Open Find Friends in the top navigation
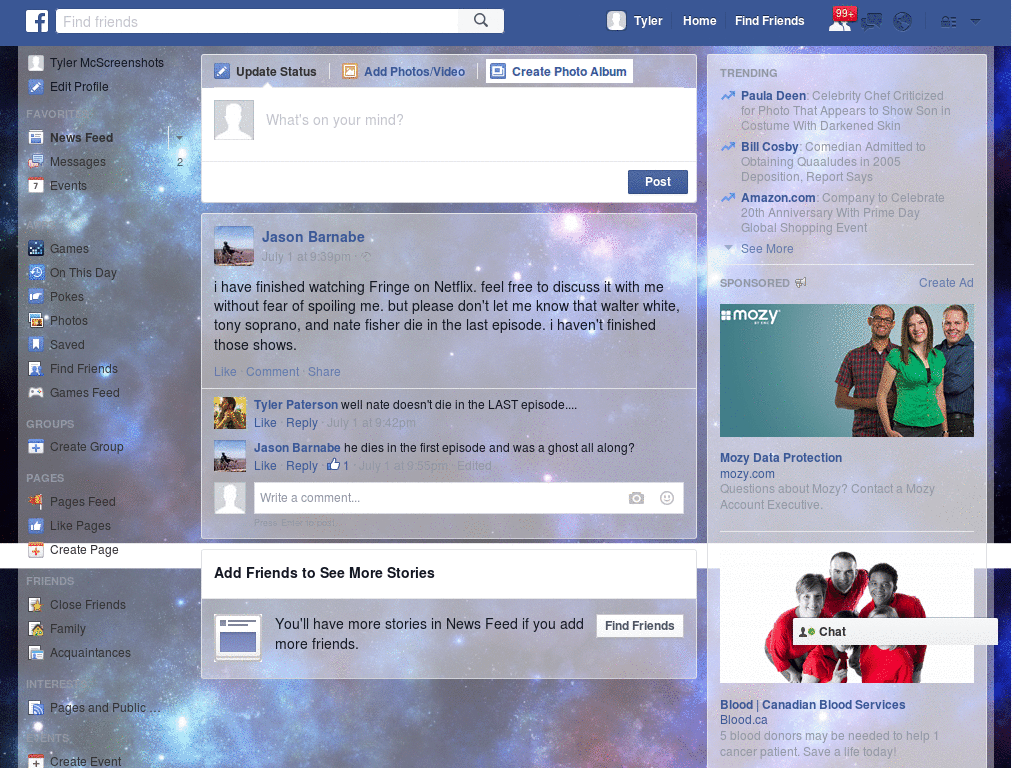This screenshot has height=768, width=1024. tap(769, 21)
